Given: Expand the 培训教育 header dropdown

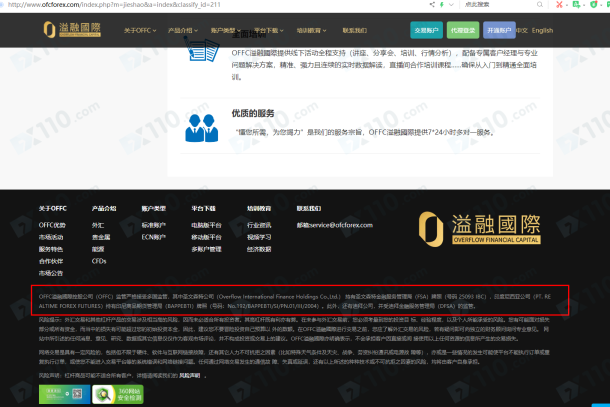Looking at the screenshot, I should click(312, 30).
